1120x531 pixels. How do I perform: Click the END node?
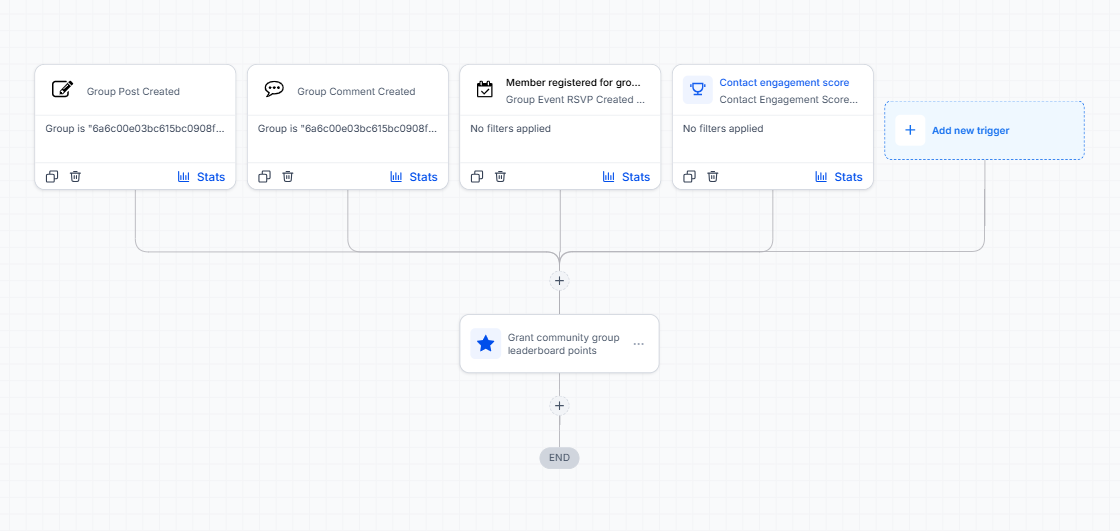click(x=559, y=458)
